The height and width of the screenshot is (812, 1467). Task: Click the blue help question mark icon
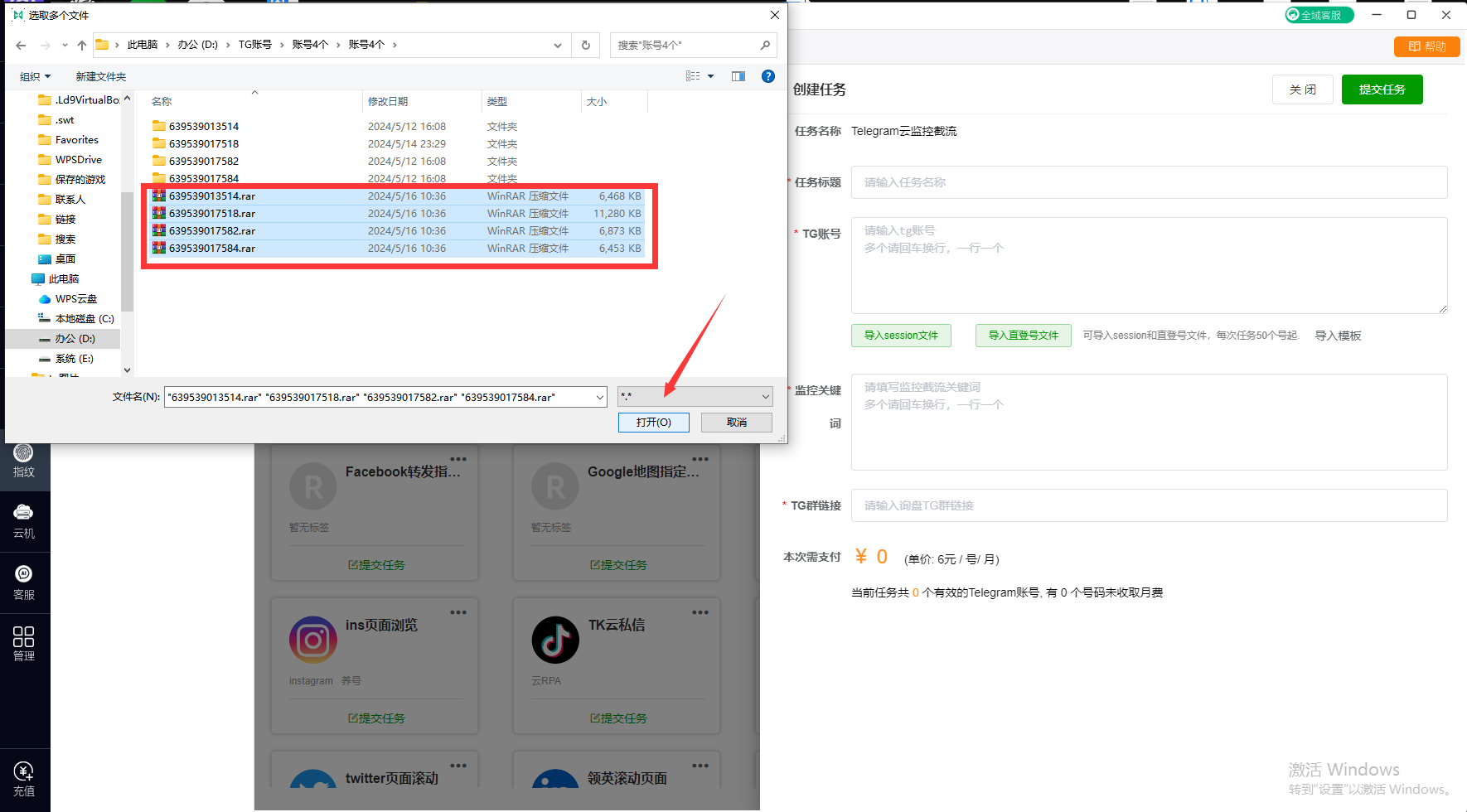point(767,76)
